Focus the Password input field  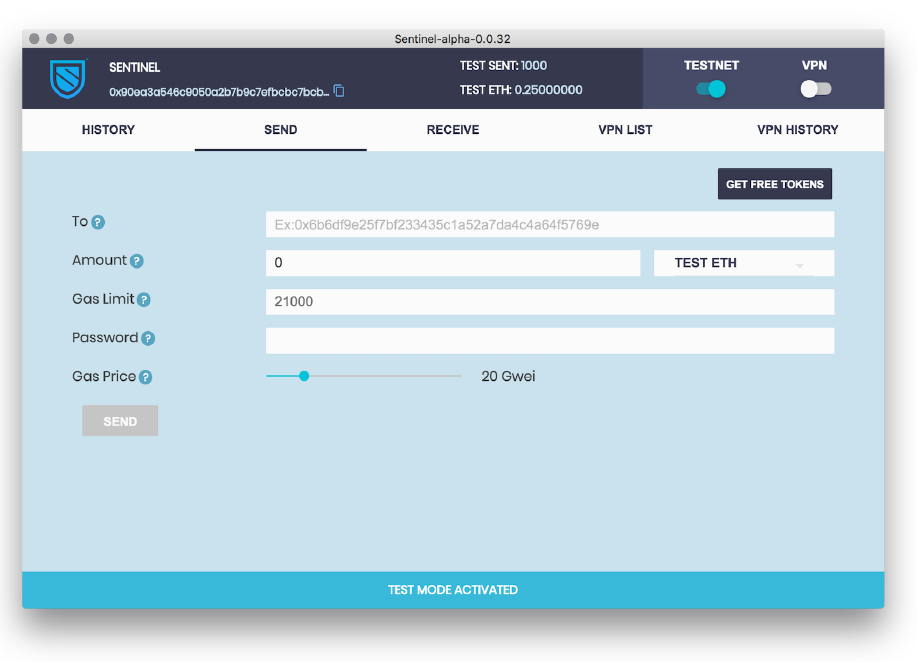tap(550, 340)
